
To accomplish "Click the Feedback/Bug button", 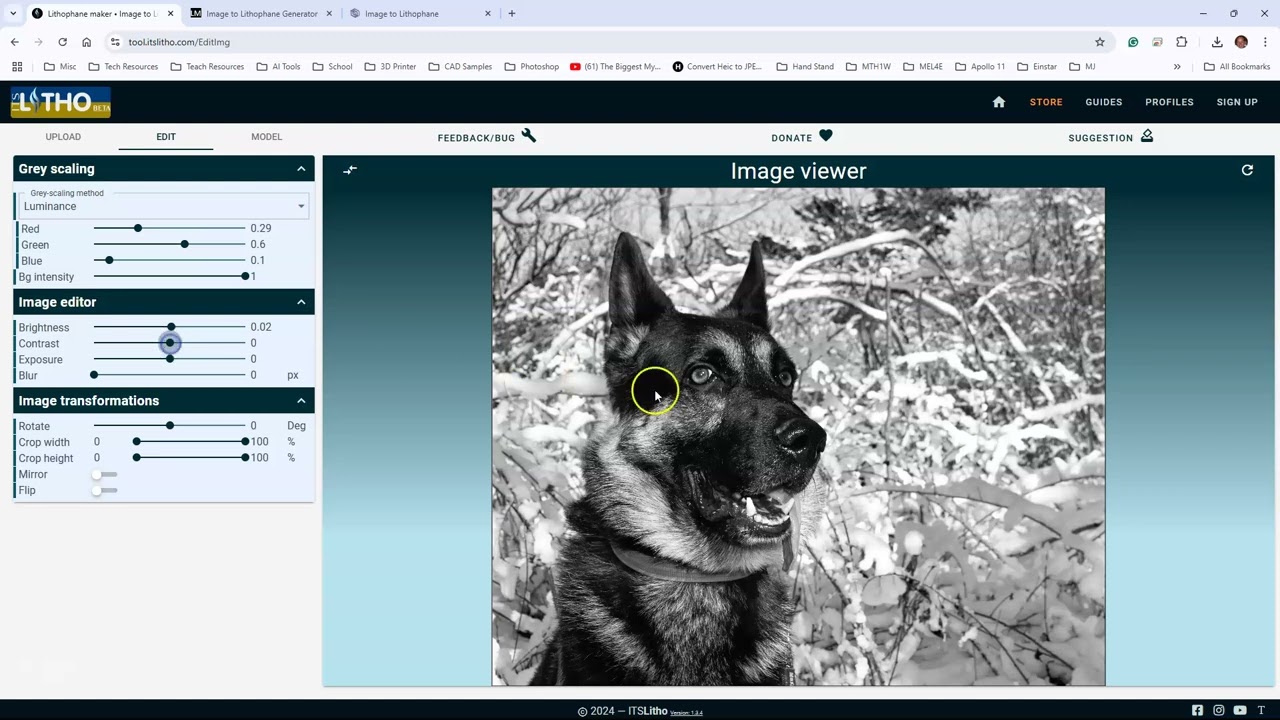I will coord(487,137).
